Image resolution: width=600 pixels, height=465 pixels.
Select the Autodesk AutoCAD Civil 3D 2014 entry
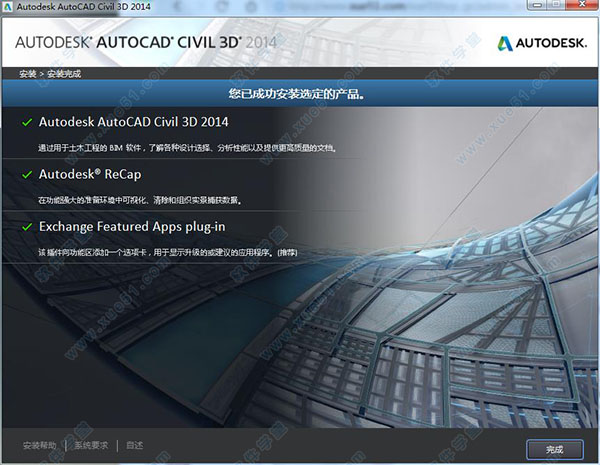coord(133,122)
